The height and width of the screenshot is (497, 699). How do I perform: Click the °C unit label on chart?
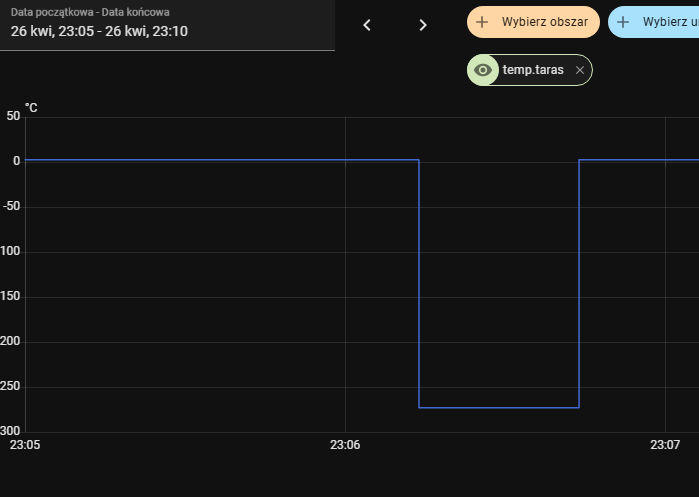pyautogui.click(x=31, y=107)
